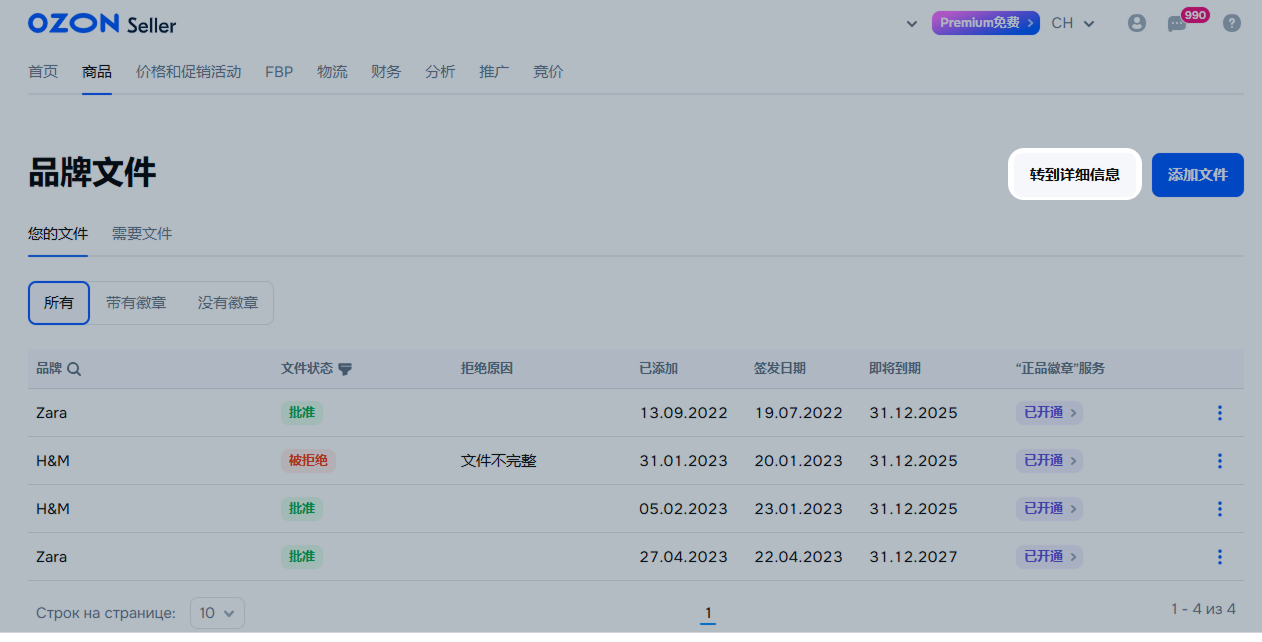Select the 没有徽章 filter option
This screenshot has width=1262, height=642.
(x=228, y=303)
